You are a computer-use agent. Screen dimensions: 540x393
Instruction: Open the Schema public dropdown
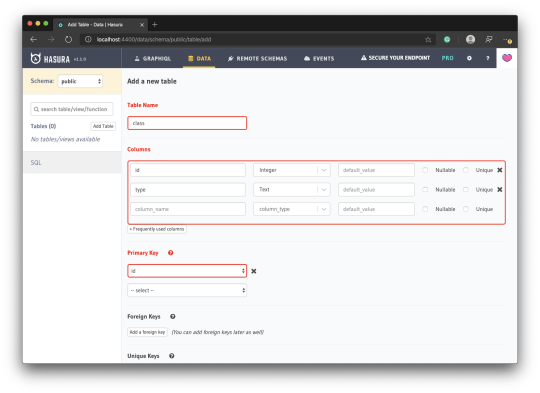click(x=80, y=81)
